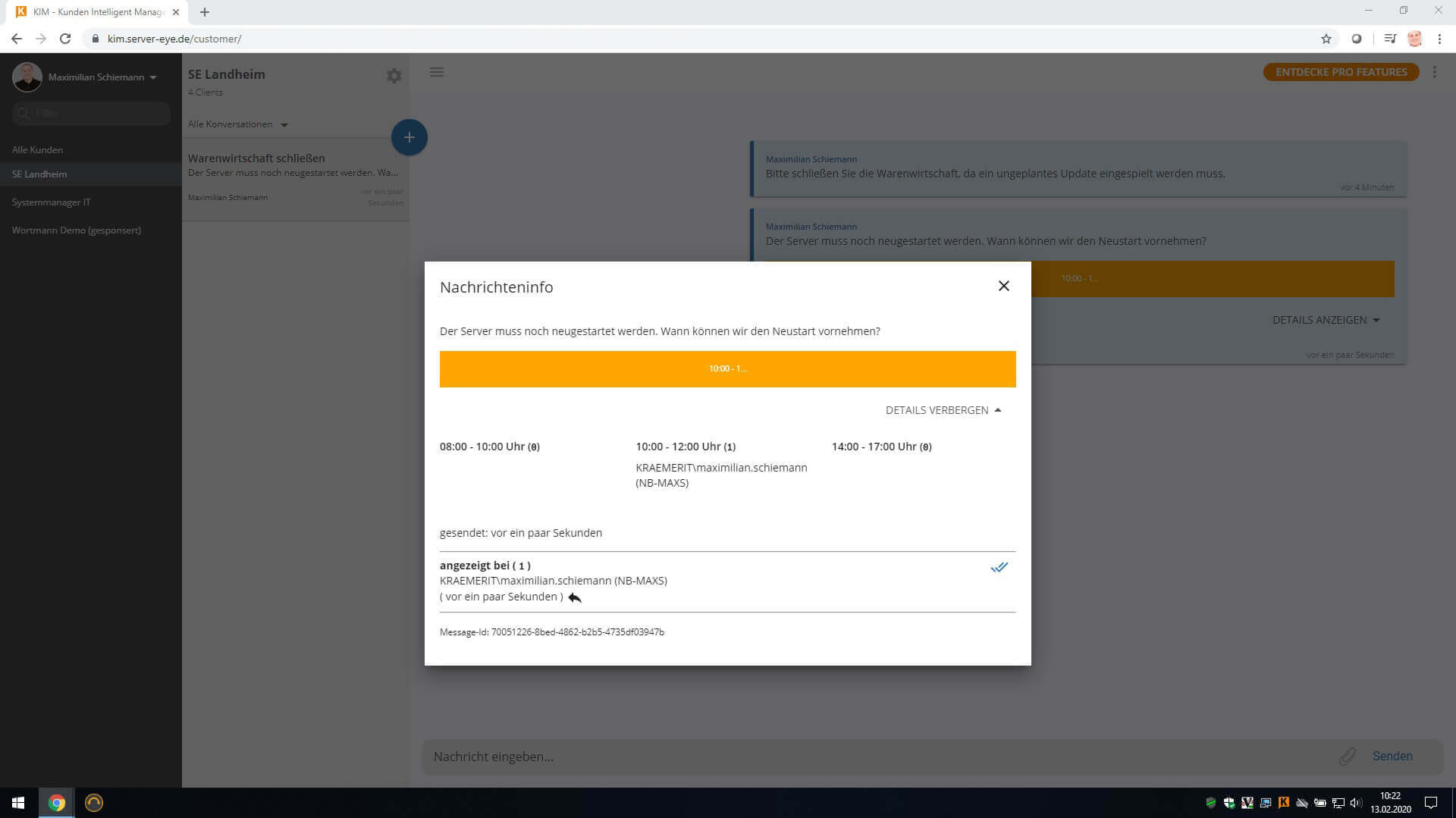The image size is (1456, 818).
Task: Toggle the hamburger menu icon
Action: pyautogui.click(x=437, y=72)
